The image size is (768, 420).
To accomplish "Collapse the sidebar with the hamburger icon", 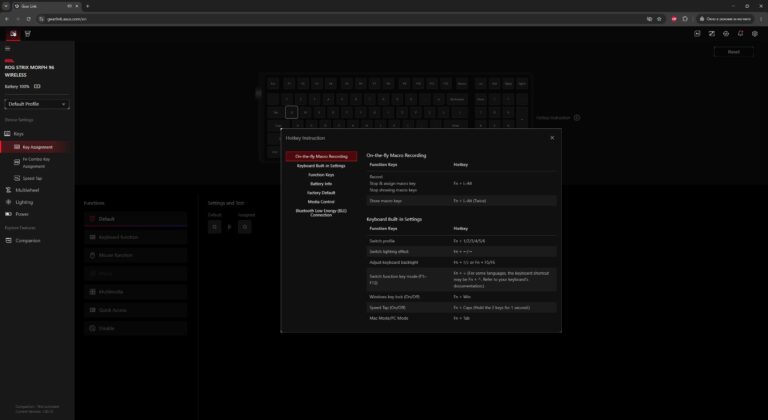I will point(7,49).
